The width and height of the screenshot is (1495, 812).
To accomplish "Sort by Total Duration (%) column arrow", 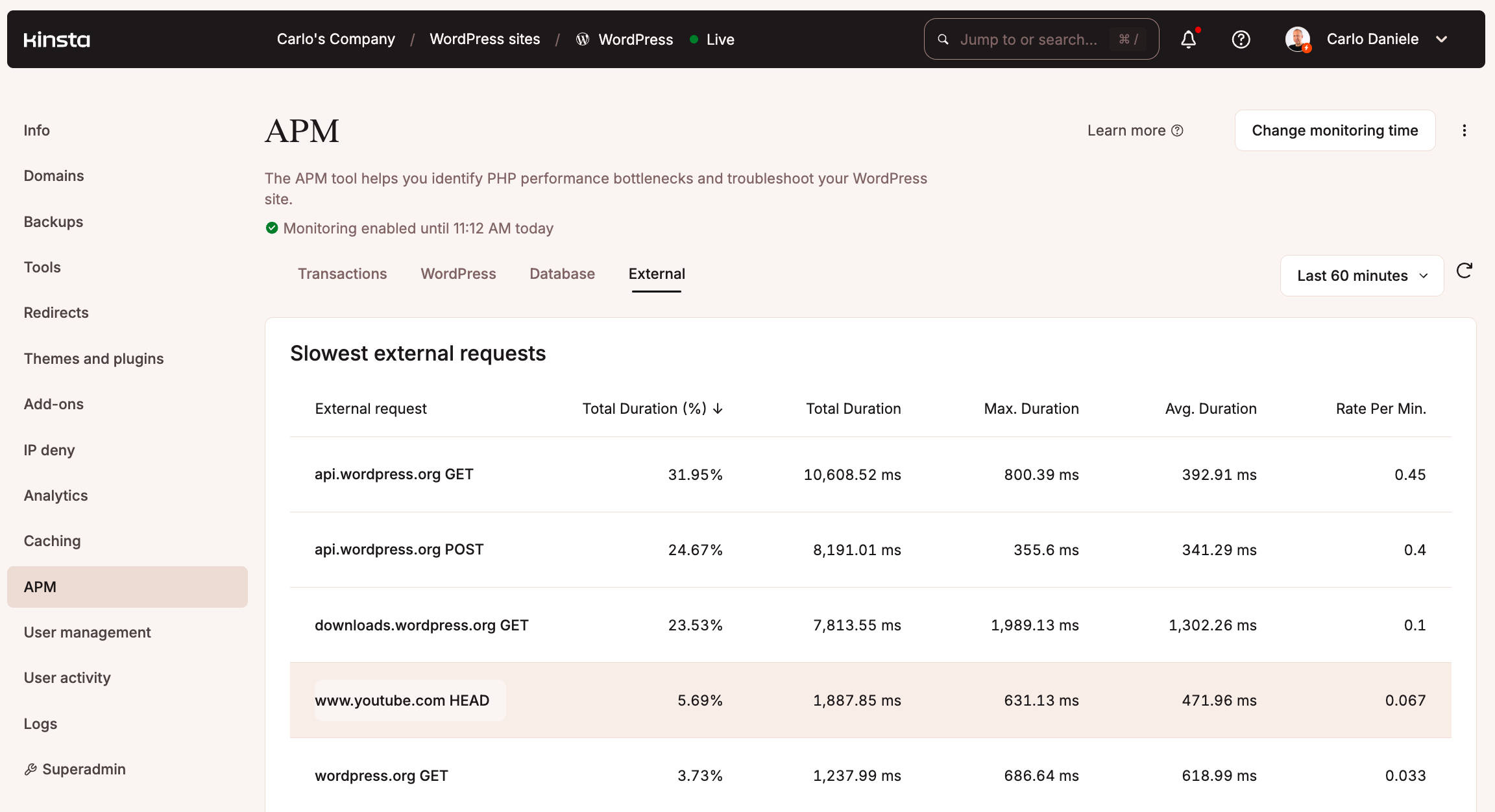I will [x=718, y=409].
